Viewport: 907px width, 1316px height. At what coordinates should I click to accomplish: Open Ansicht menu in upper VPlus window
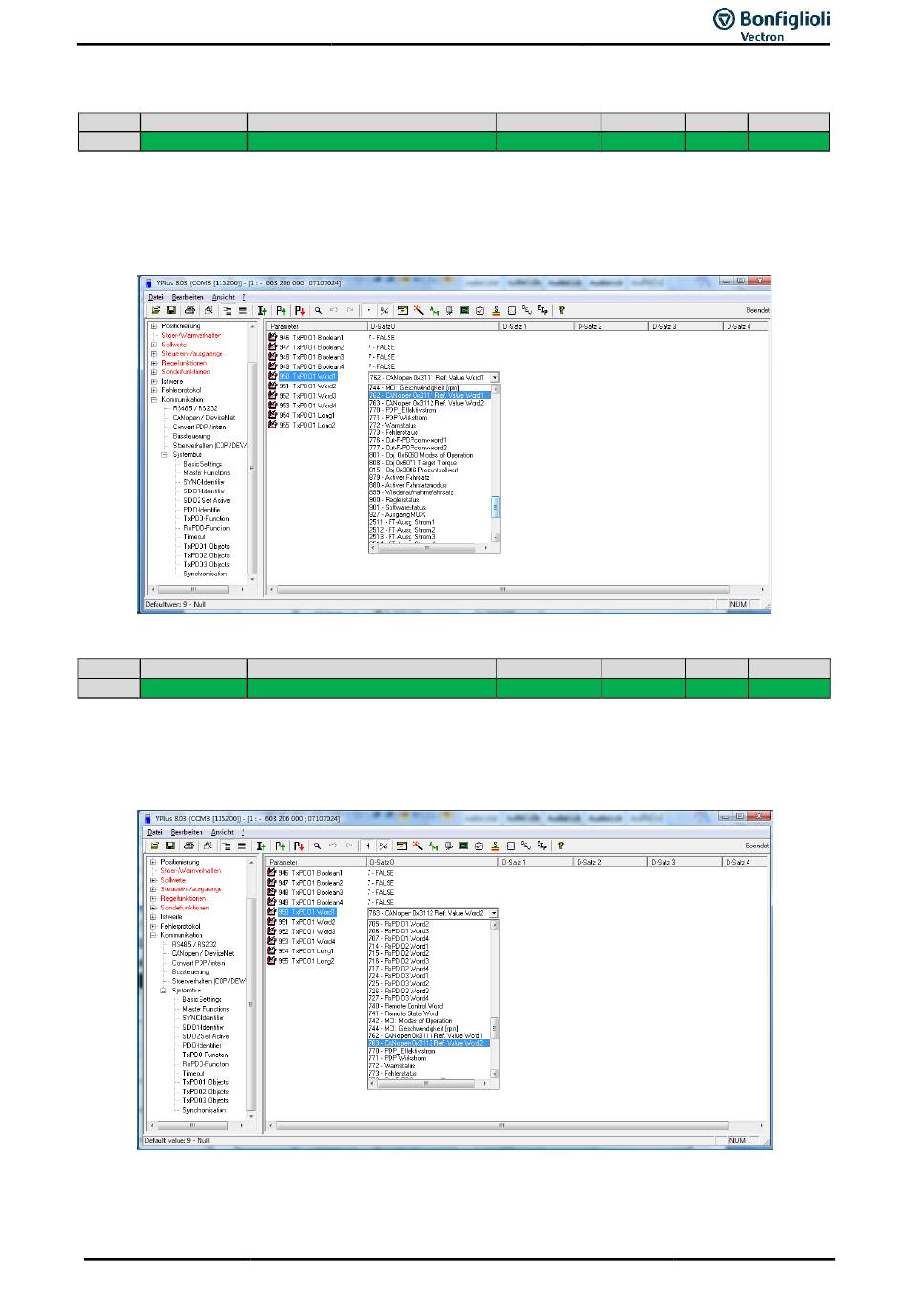(x=223, y=297)
